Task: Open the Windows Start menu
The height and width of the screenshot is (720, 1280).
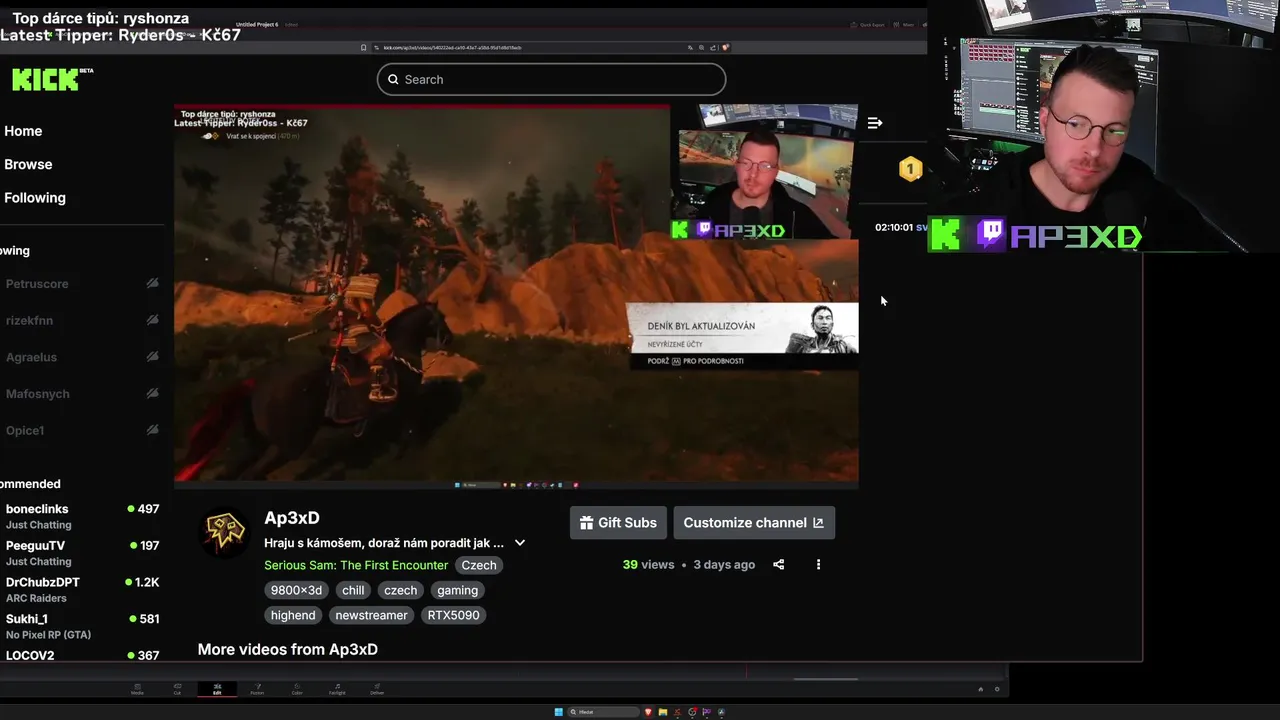Action: click(559, 712)
